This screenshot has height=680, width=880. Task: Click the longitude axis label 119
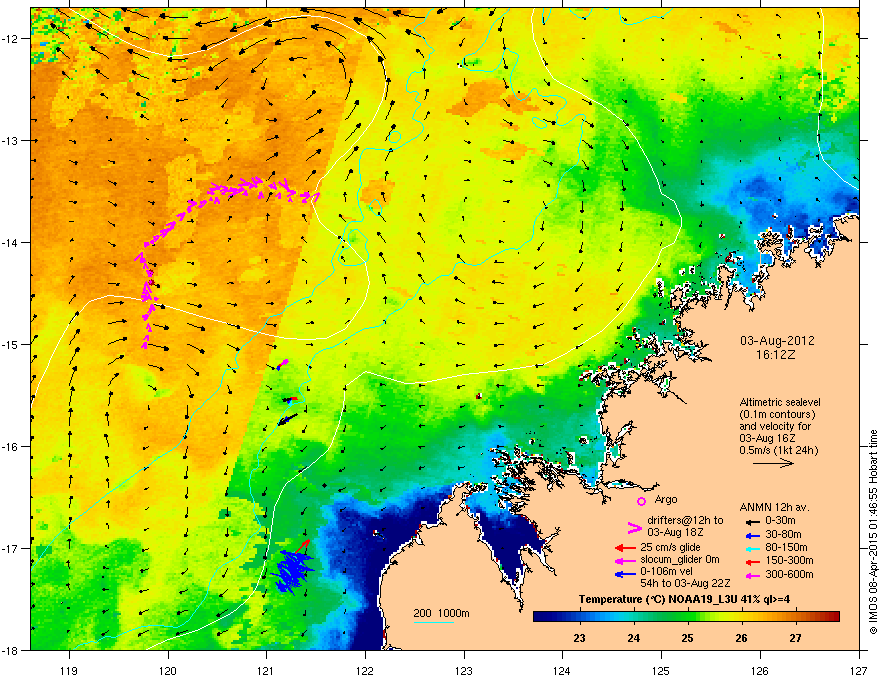pos(69,670)
